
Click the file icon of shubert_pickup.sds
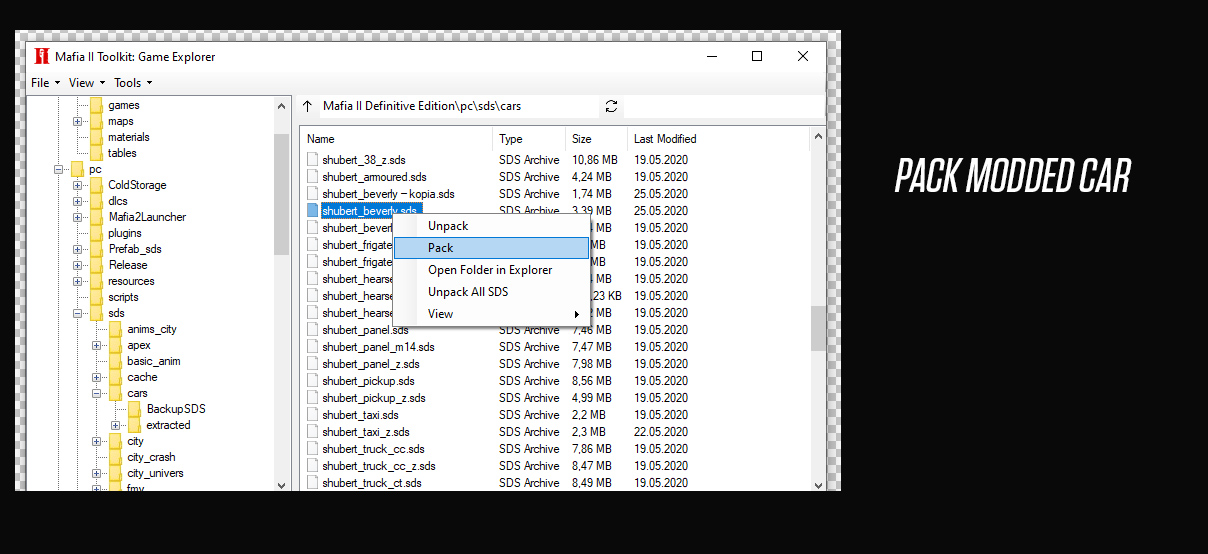click(312, 381)
